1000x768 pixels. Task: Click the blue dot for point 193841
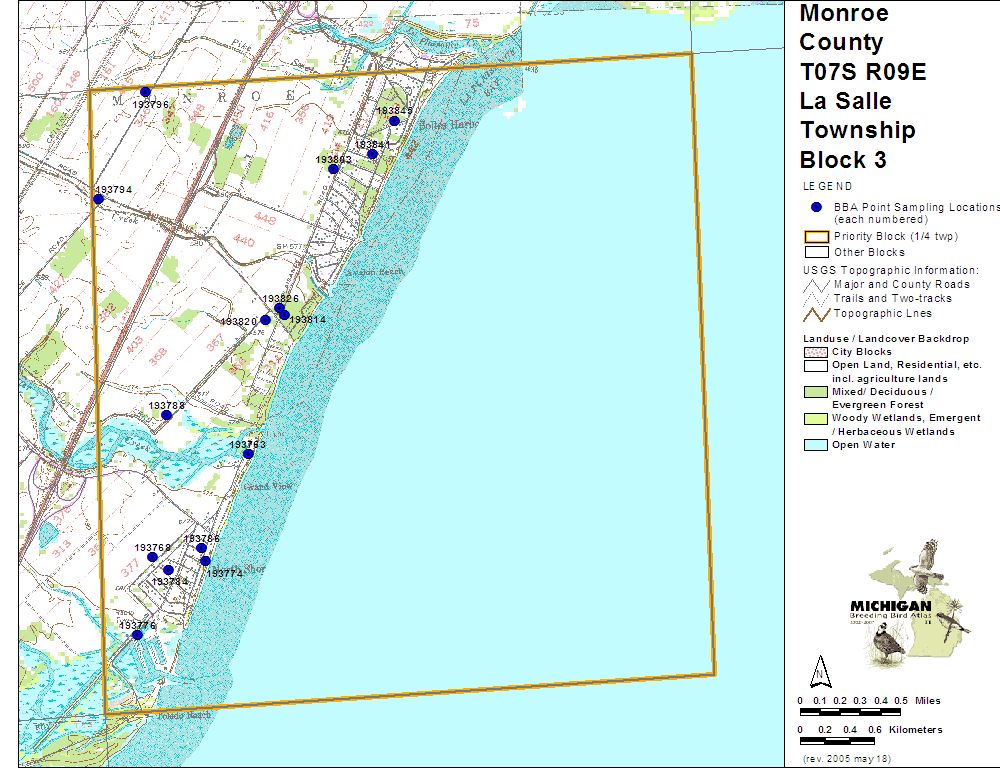[372, 154]
